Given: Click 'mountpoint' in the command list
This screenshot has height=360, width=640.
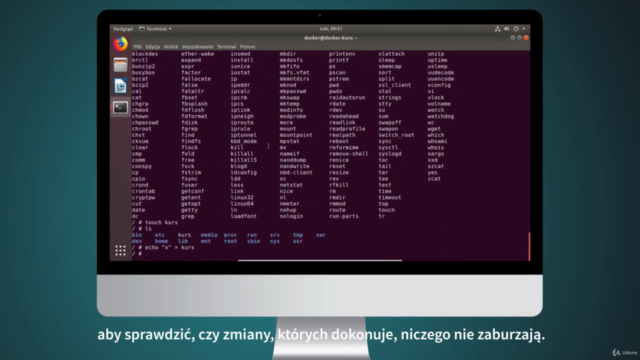Looking at the screenshot, I should coord(296,135).
